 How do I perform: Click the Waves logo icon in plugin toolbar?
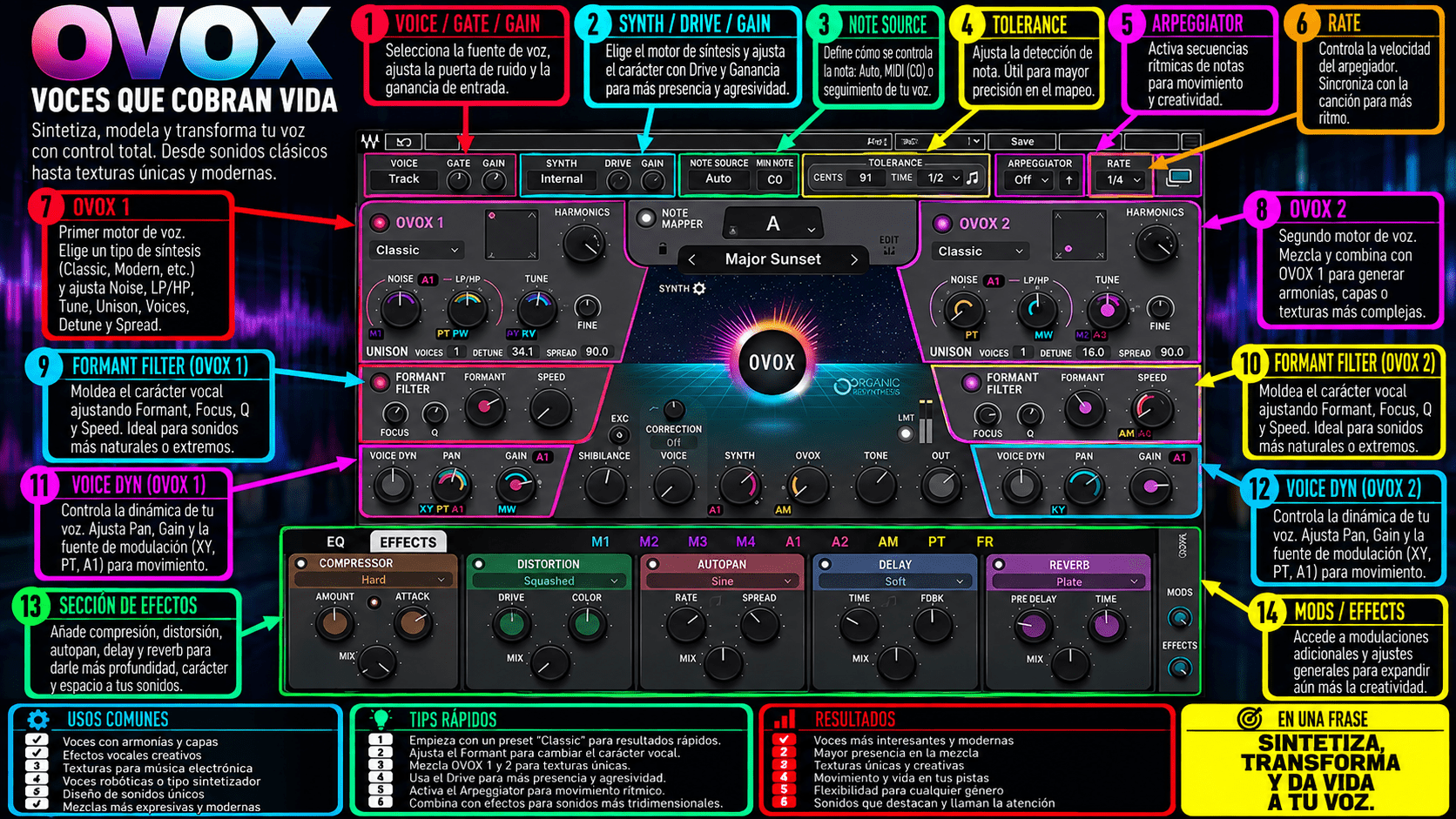tap(371, 141)
